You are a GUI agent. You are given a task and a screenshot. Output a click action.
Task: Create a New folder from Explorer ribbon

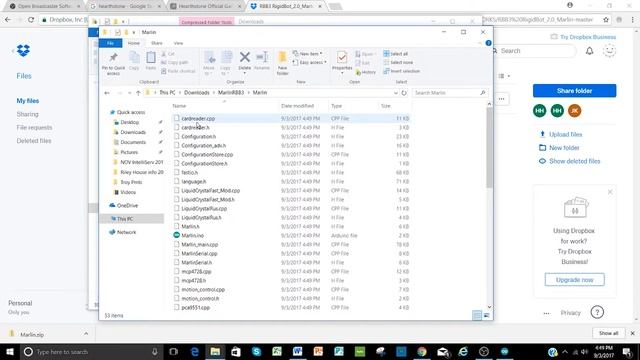[282, 63]
